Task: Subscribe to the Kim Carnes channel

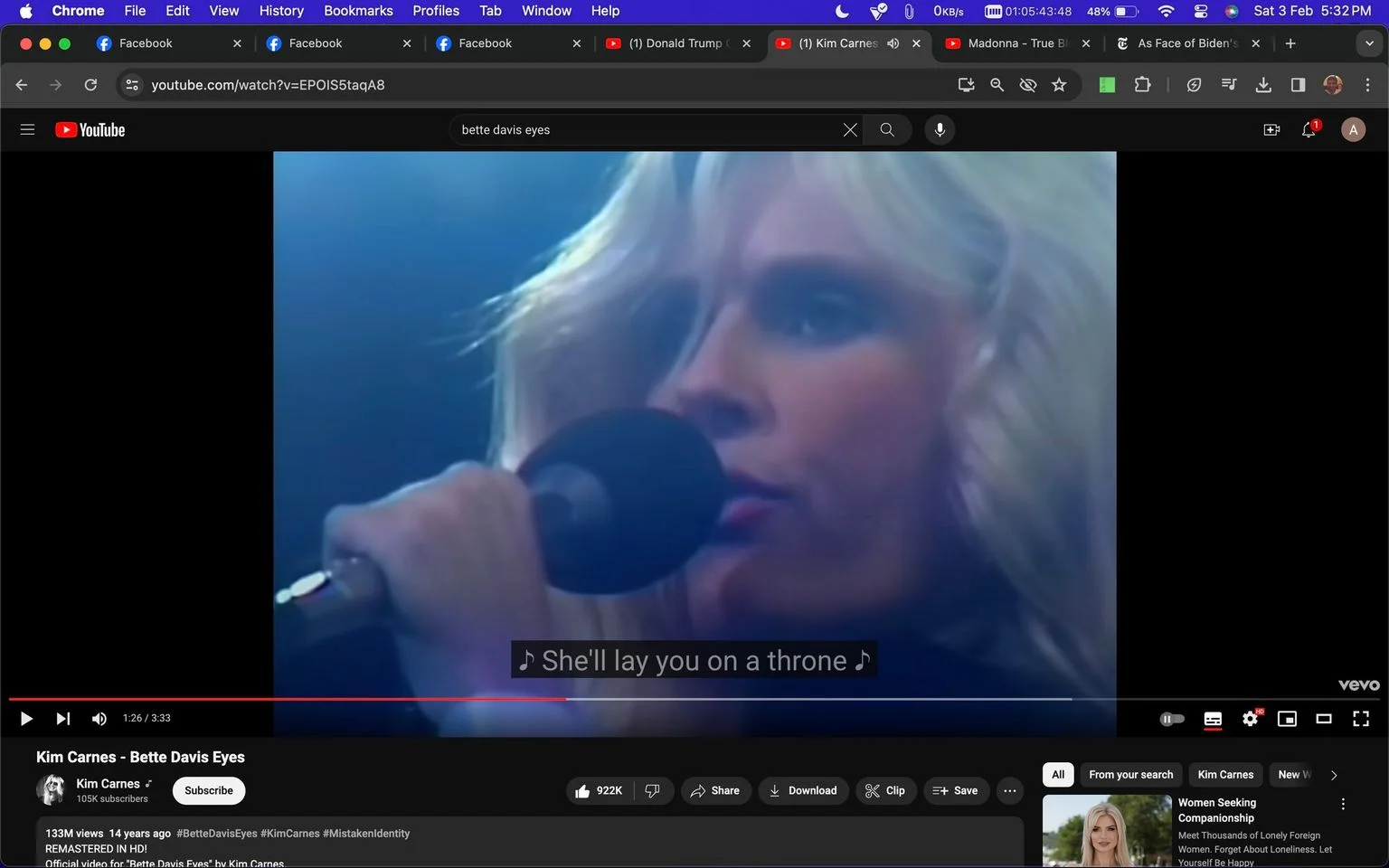Action: pyautogui.click(x=209, y=791)
